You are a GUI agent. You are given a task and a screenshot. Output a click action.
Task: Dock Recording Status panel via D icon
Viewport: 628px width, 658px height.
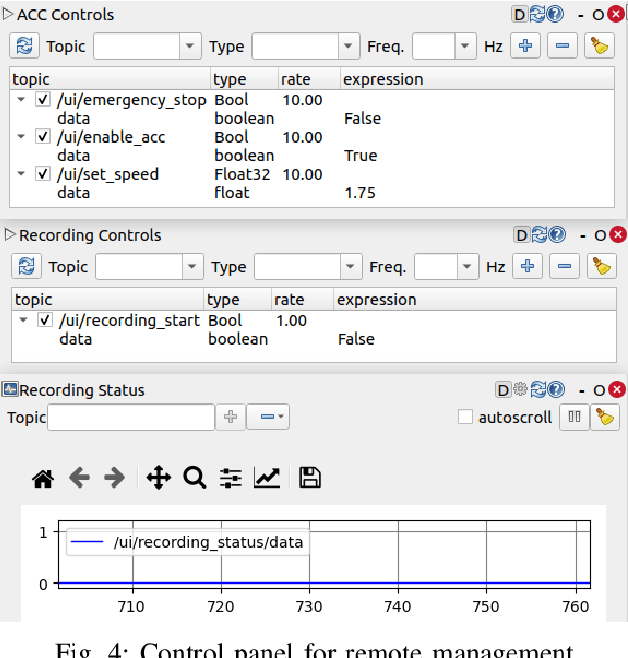503,390
